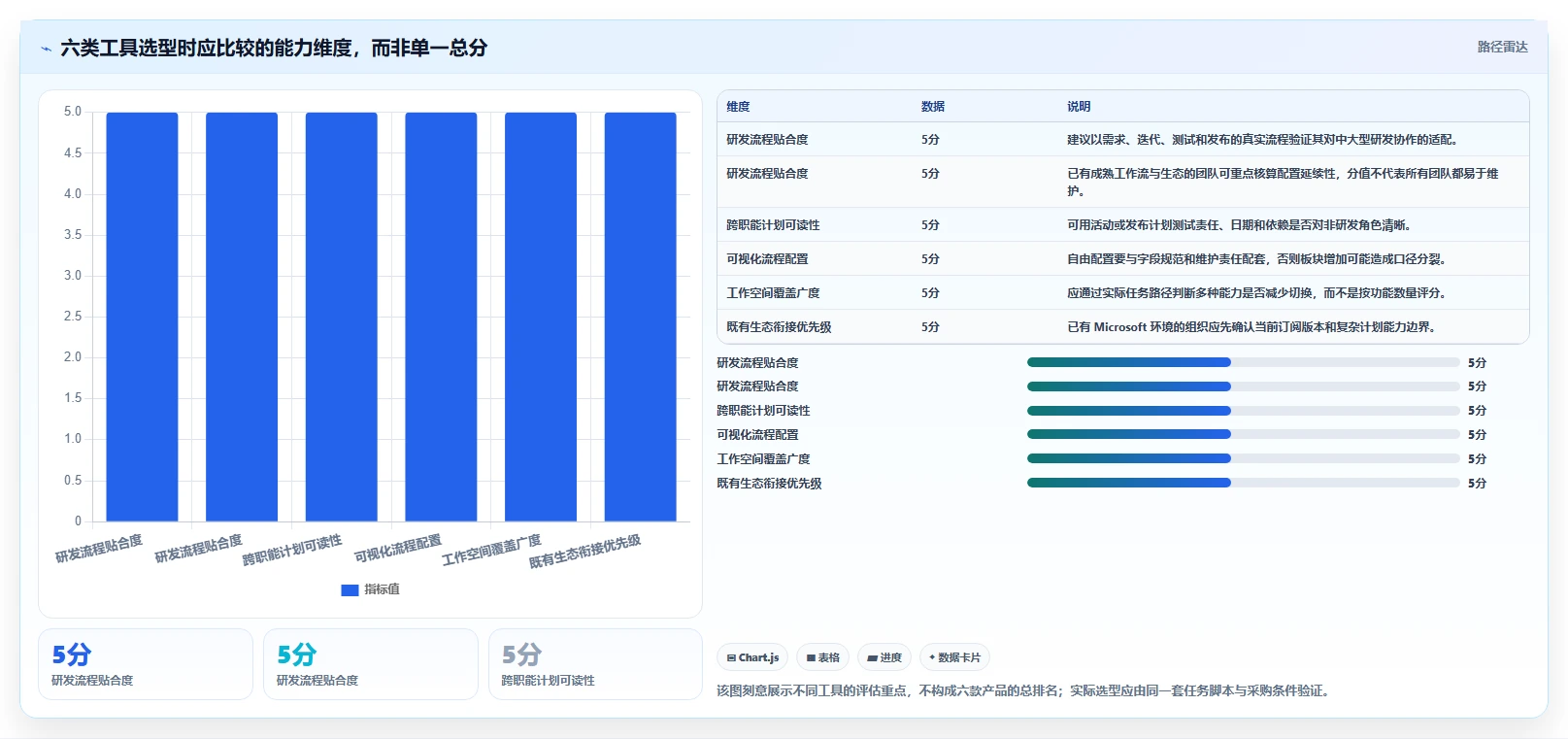Click the 5分 value in the 可视化流程配置 table row
Screen dimensions: 1568x739
tap(930, 259)
